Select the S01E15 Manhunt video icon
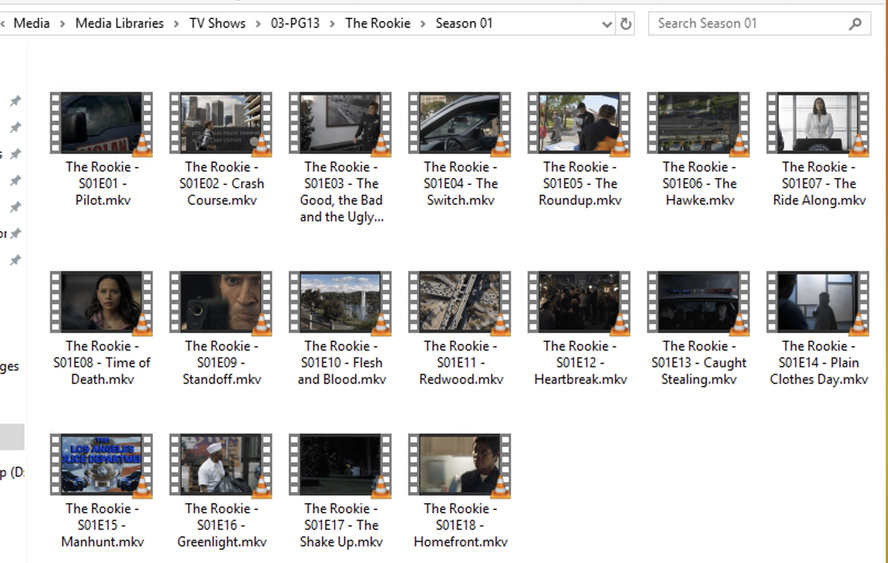888x563 pixels. (x=101, y=465)
